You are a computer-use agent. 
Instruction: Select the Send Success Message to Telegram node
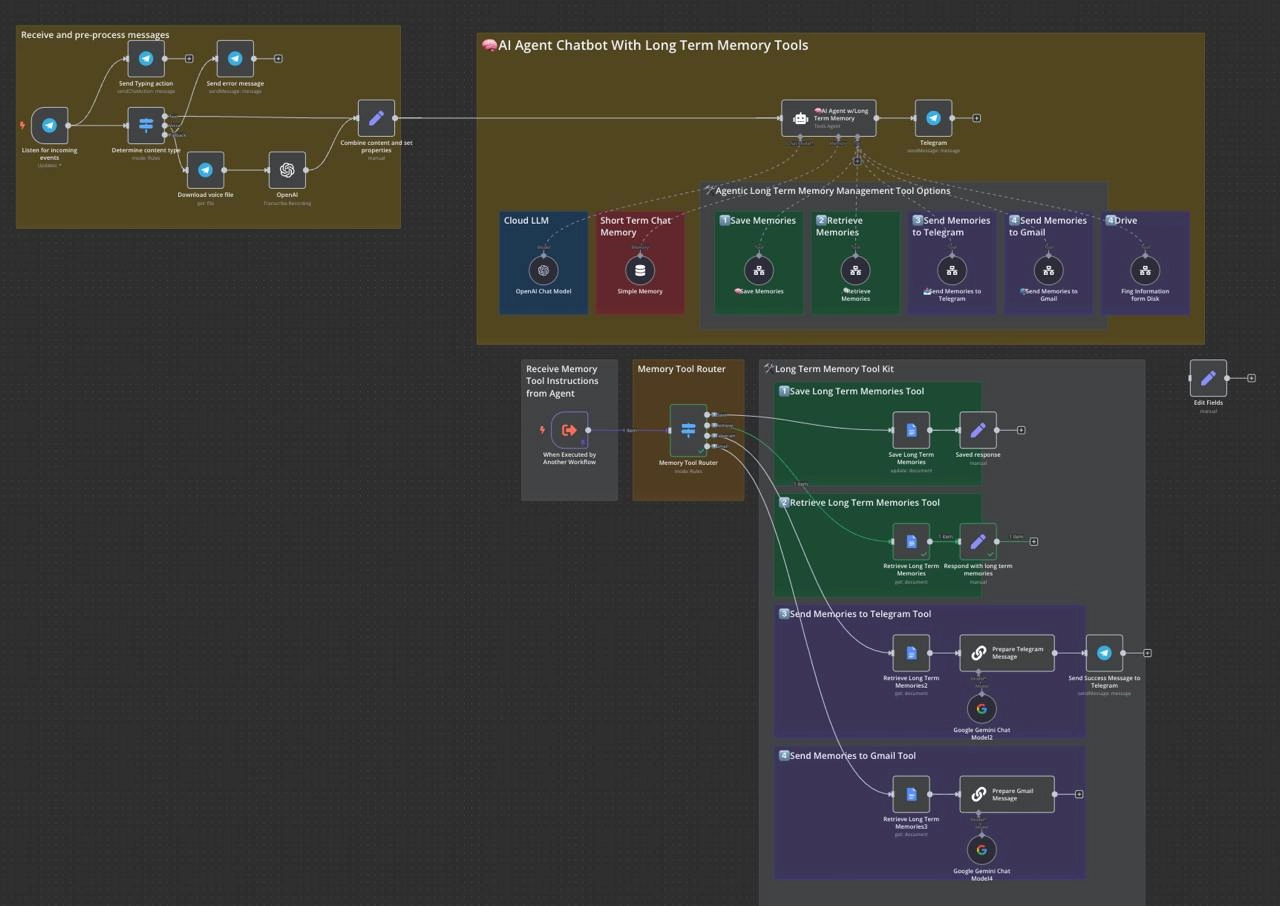1104,653
